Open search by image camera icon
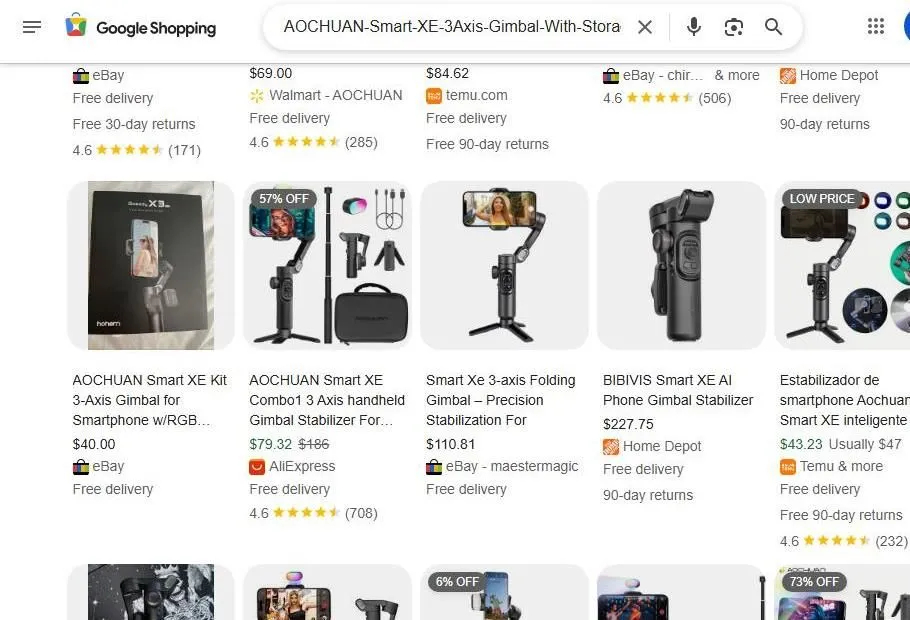910x620 pixels. click(734, 27)
